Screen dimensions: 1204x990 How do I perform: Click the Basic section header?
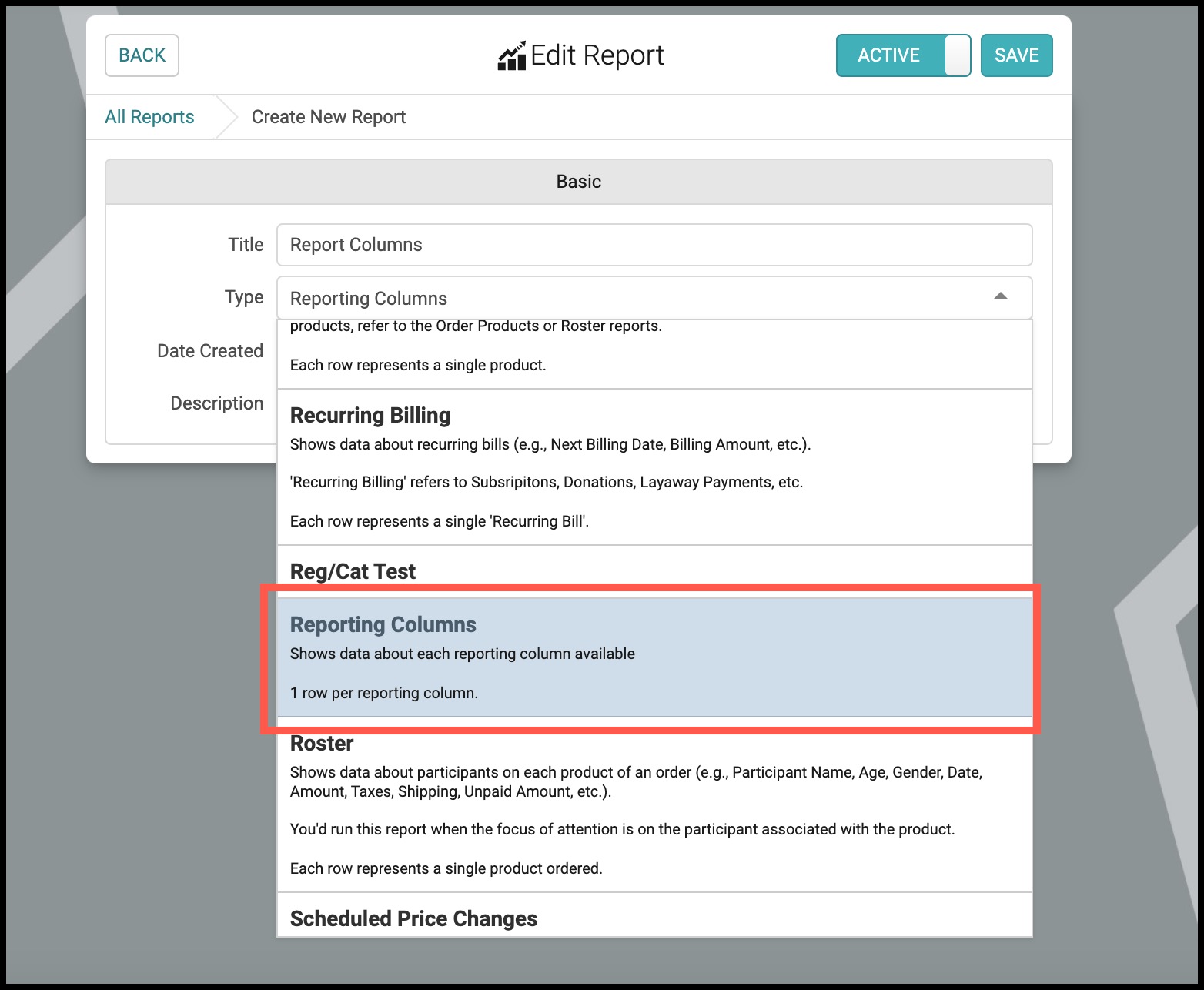click(x=579, y=182)
